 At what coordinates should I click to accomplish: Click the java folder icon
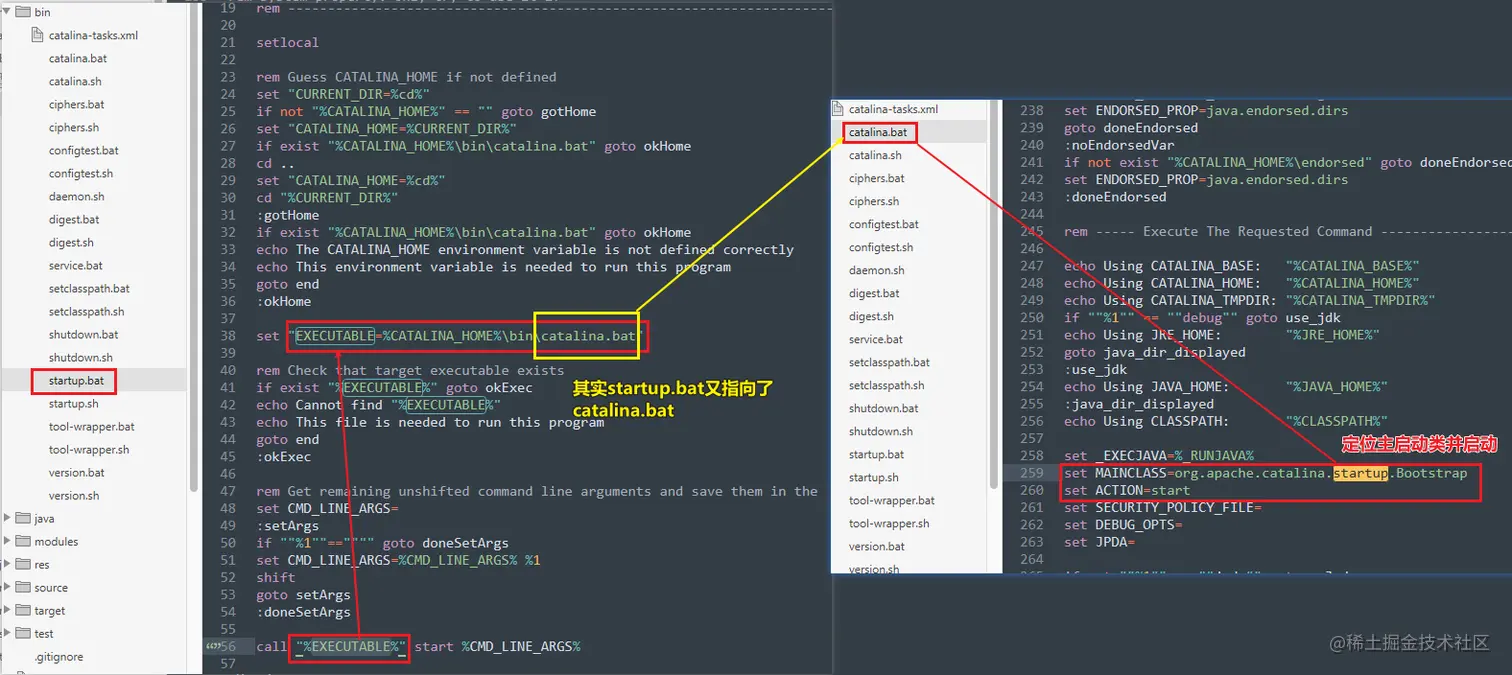(x=24, y=518)
